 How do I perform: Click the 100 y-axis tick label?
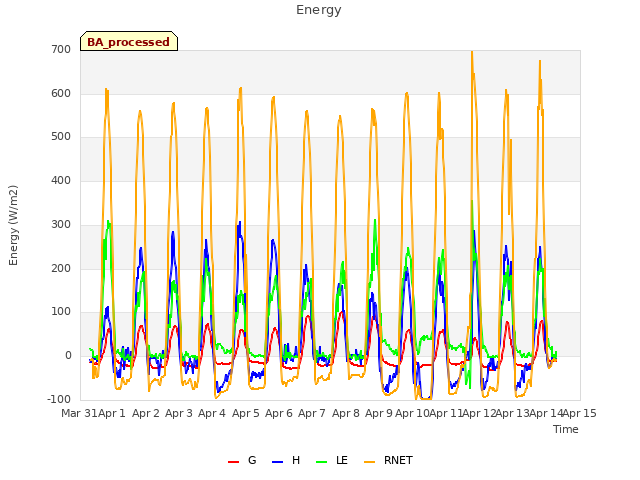click(61, 312)
